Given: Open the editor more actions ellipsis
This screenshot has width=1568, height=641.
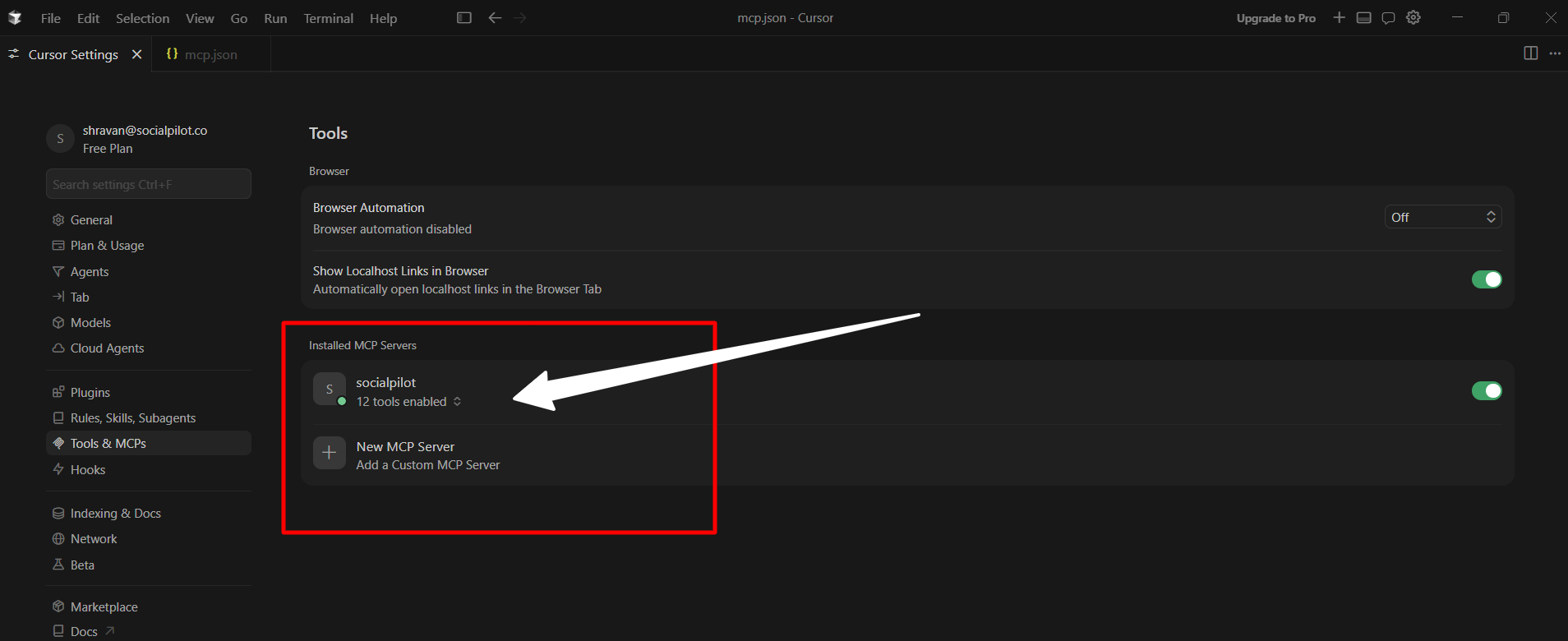Looking at the screenshot, I should (x=1555, y=53).
